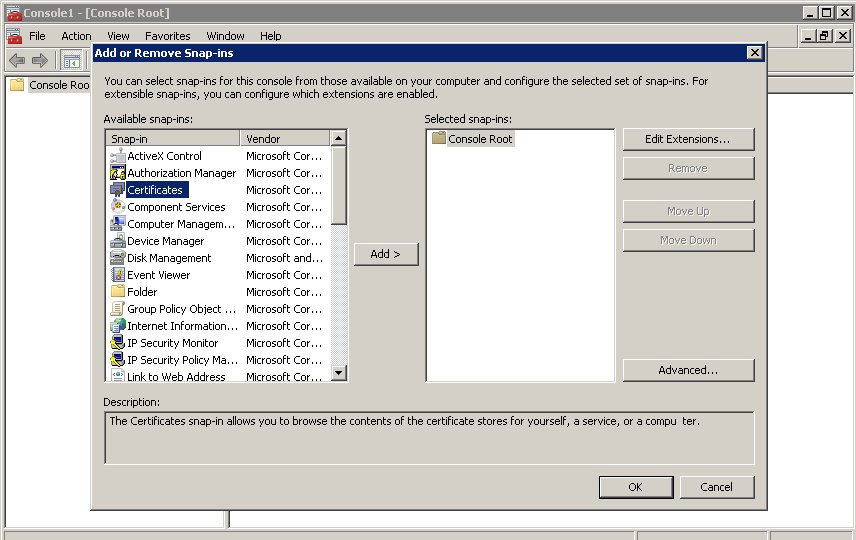Pick the Folder snap-in entry

pos(142,292)
